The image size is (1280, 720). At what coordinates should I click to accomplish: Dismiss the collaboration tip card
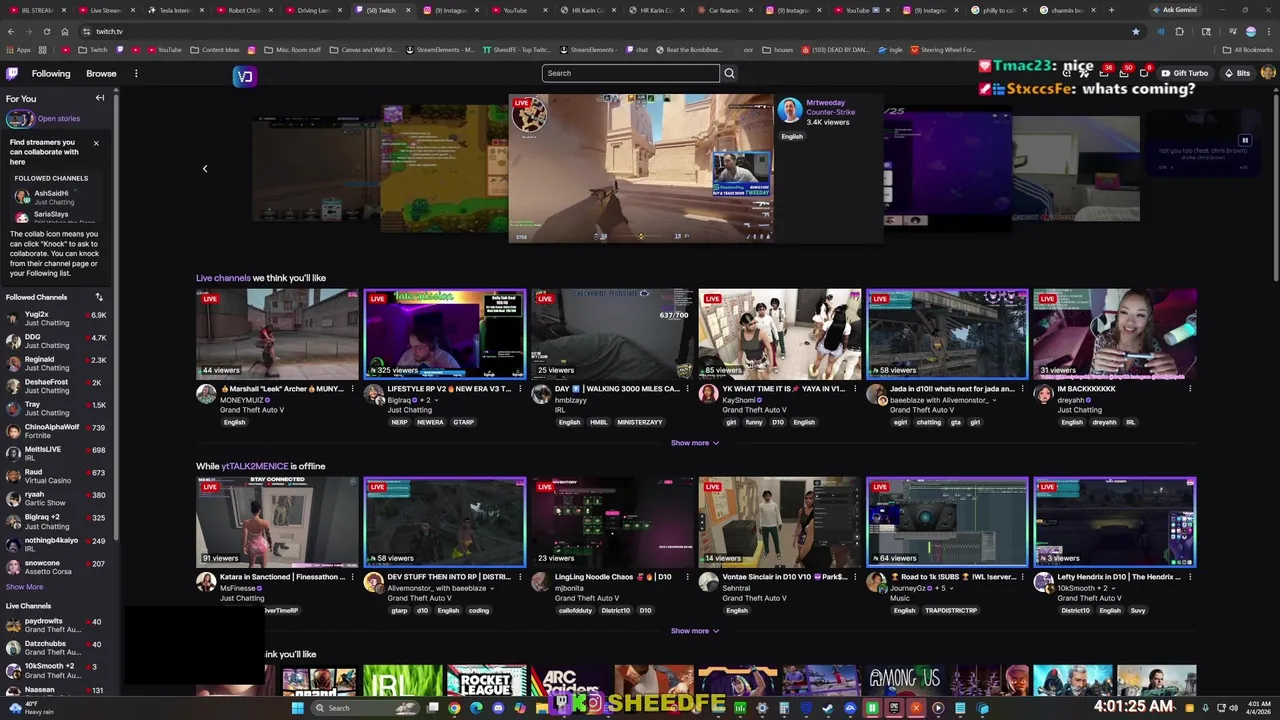click(x=96, y=143)
